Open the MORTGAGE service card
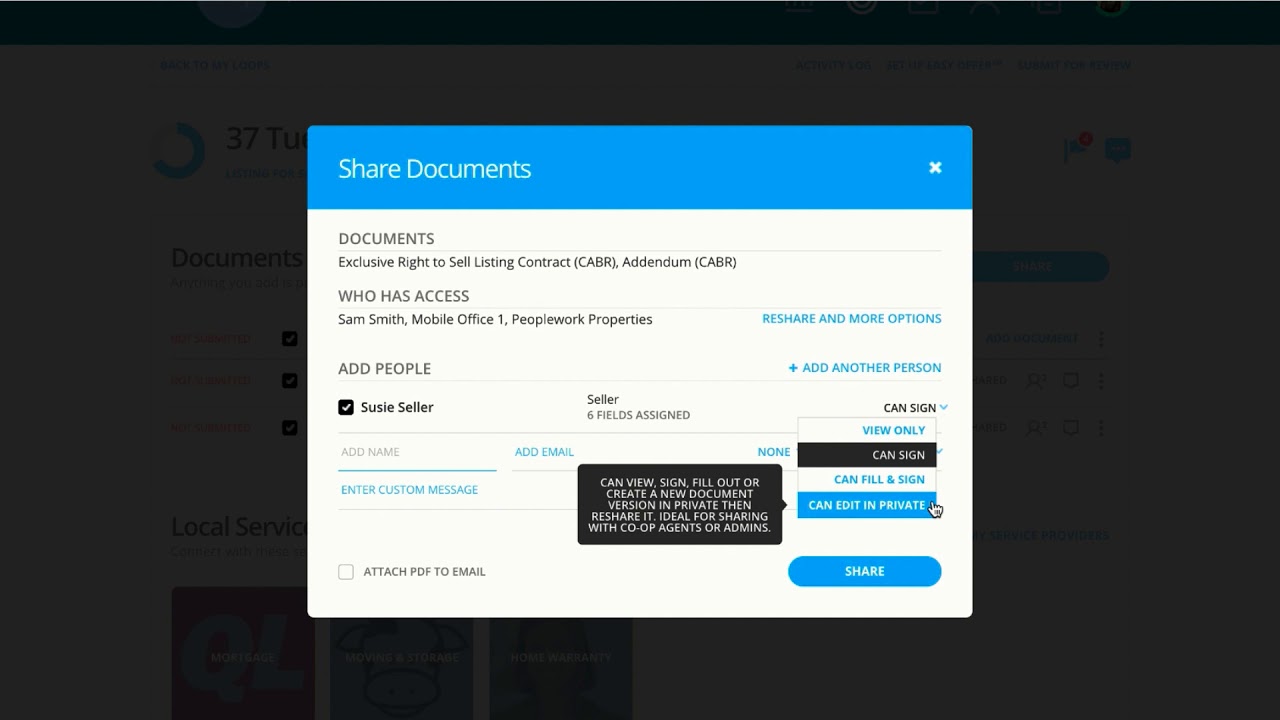The width and height of the screenshot is (1280, 720). pyautogui.click(x=243, y=653)
